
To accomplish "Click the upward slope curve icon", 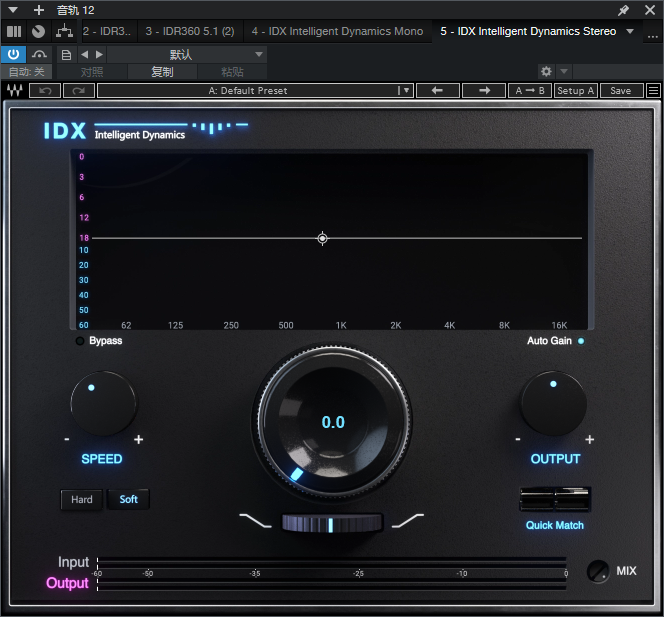I will [408, 521].
